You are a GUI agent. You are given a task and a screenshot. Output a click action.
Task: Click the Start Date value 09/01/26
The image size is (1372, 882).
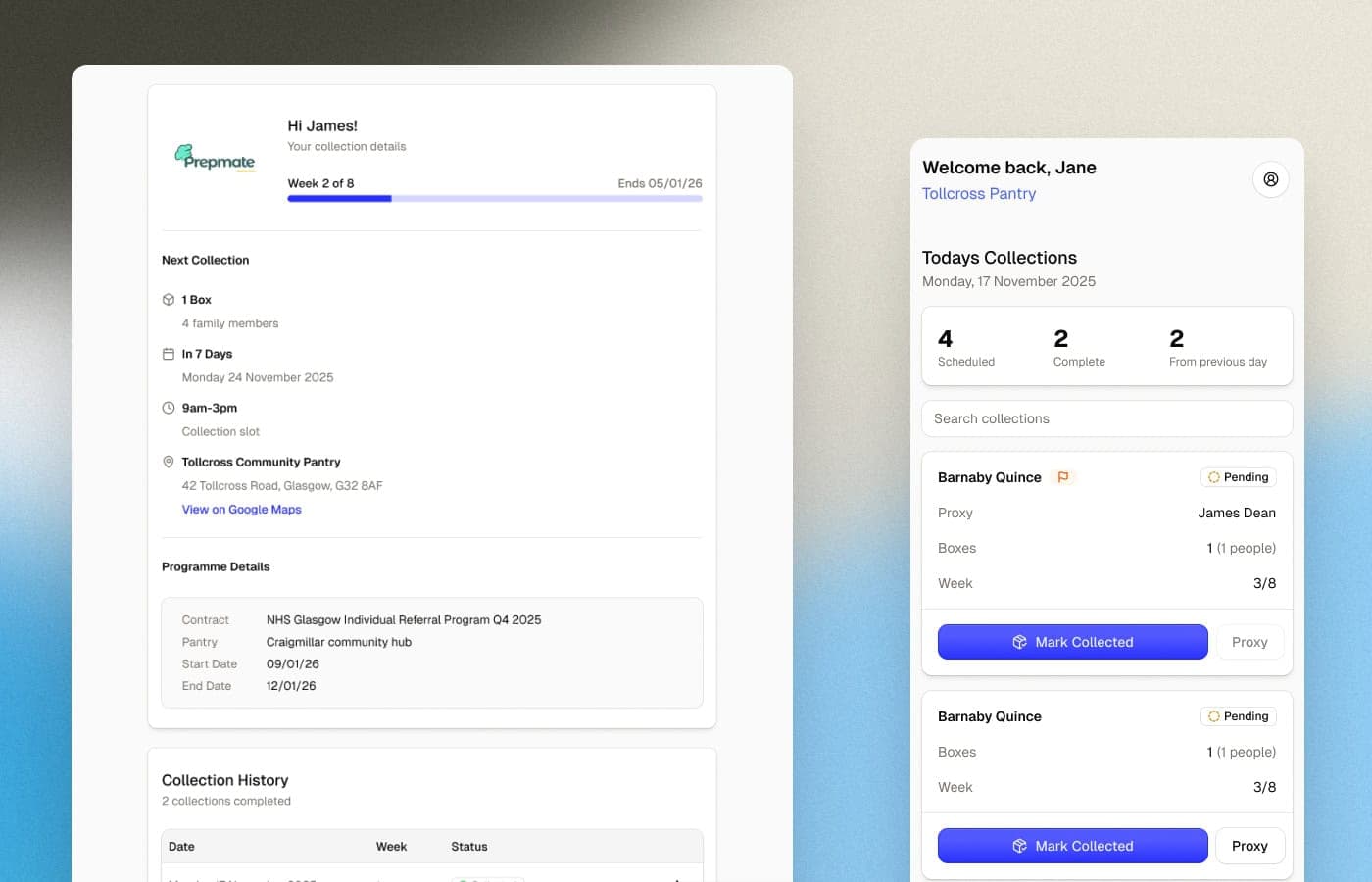pyautogui.click(x=293, y=663)
